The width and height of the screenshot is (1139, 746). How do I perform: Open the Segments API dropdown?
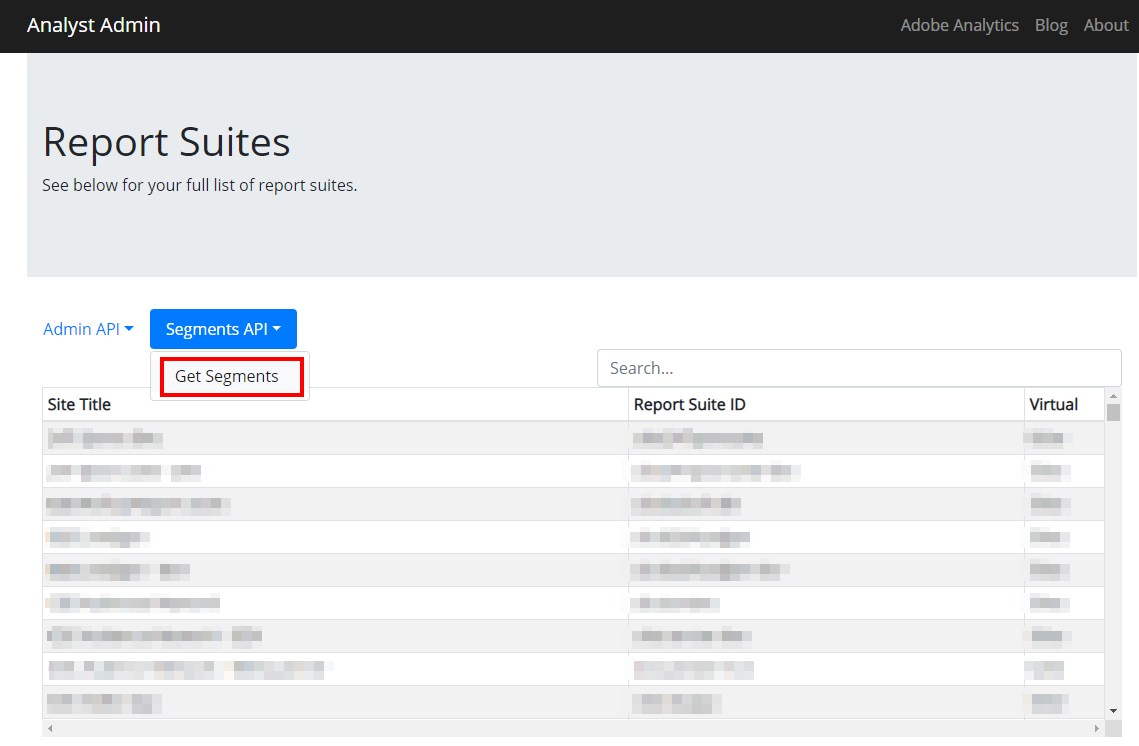click(223, 328)
